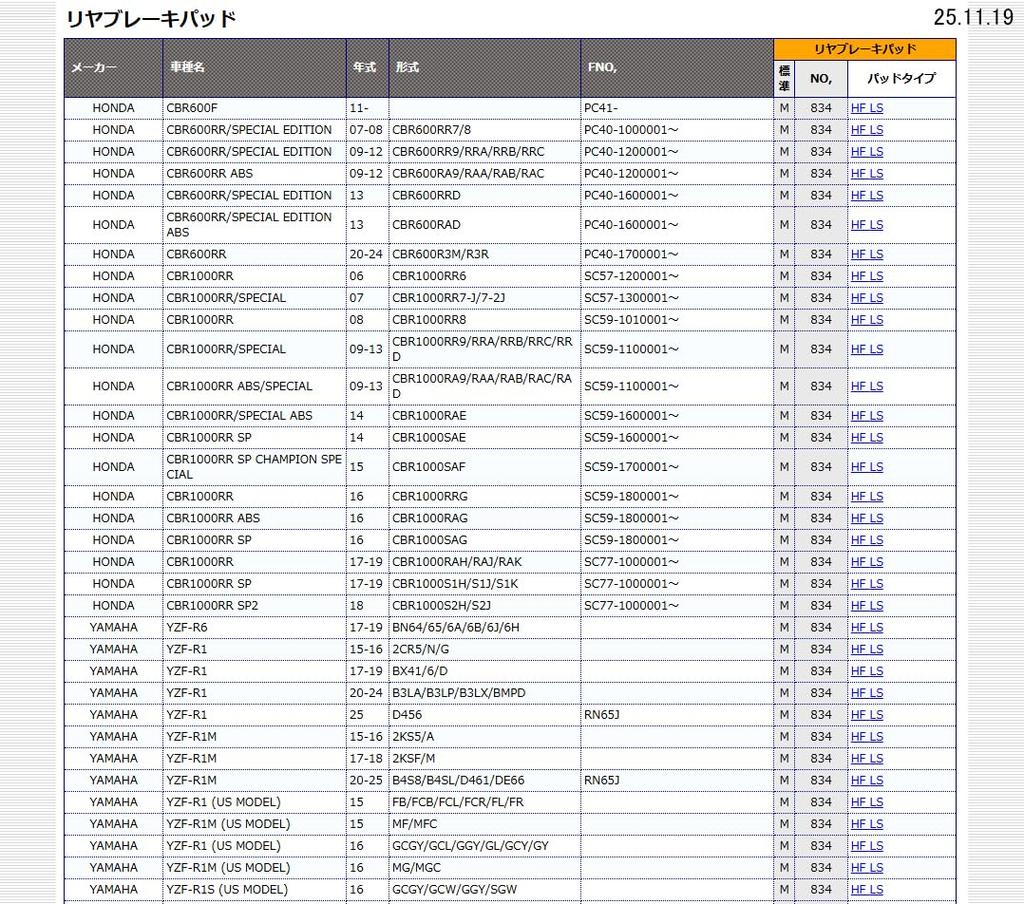Click the 25.11.19 date text

point(972,17)
